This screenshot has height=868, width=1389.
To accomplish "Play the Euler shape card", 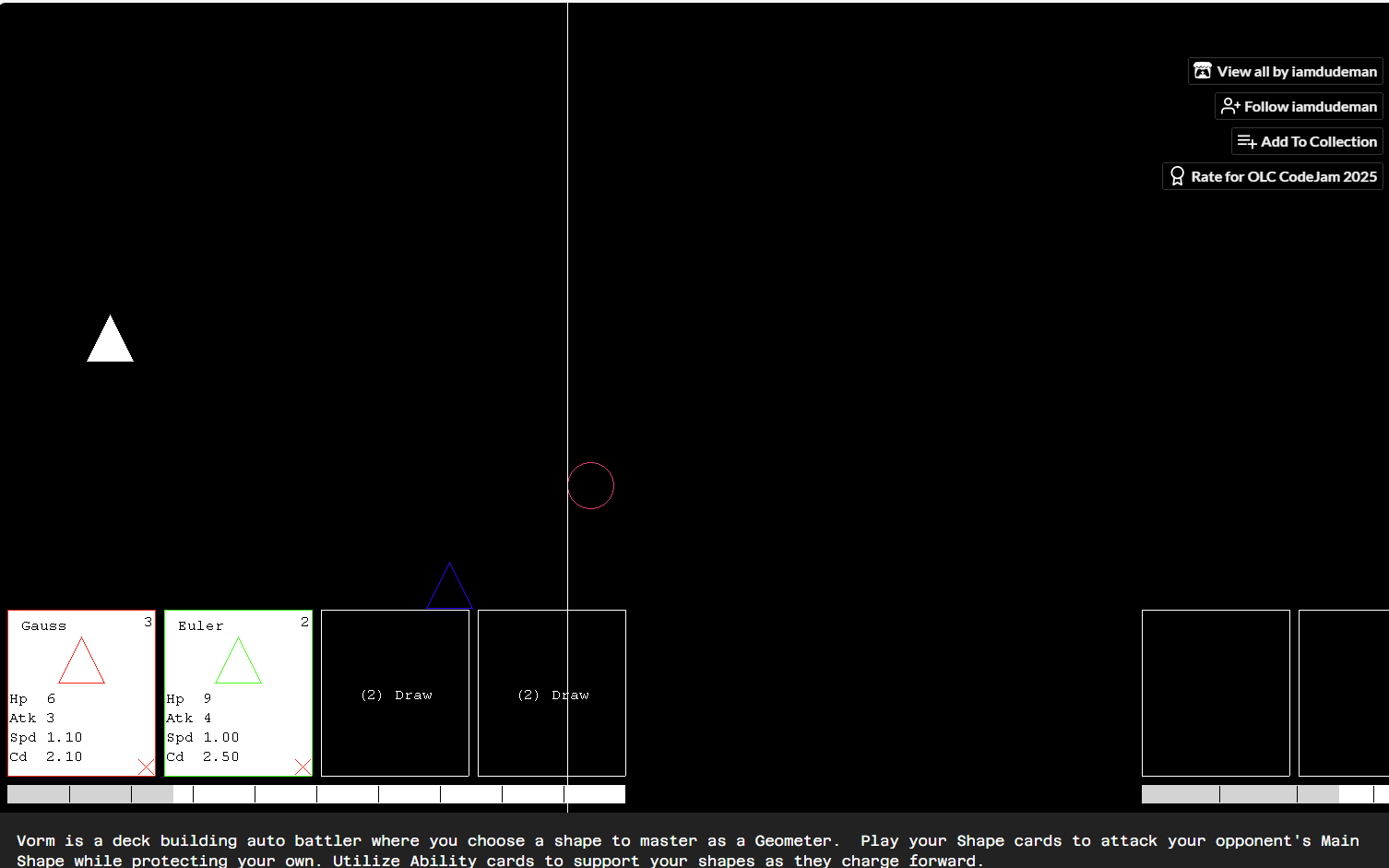I will point(238,693).
